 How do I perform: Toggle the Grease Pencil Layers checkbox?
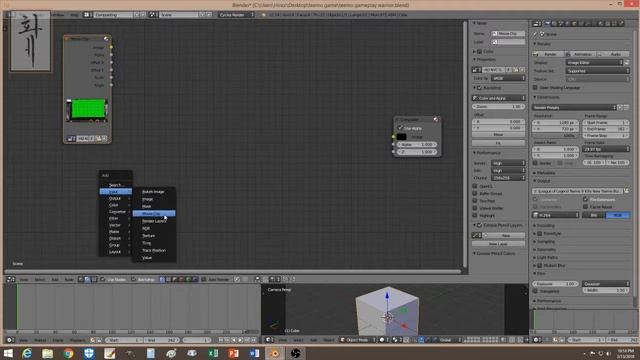click(480, 225)
